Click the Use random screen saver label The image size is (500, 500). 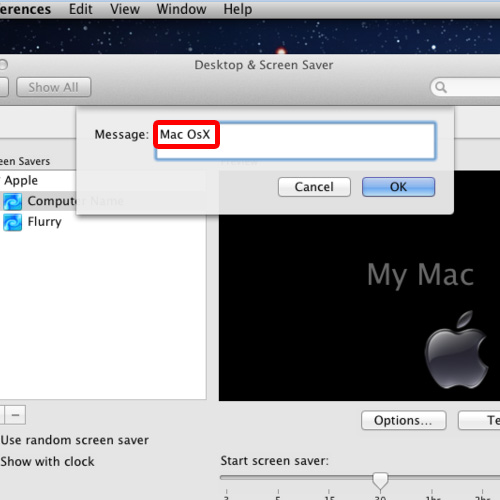point(75,440)
